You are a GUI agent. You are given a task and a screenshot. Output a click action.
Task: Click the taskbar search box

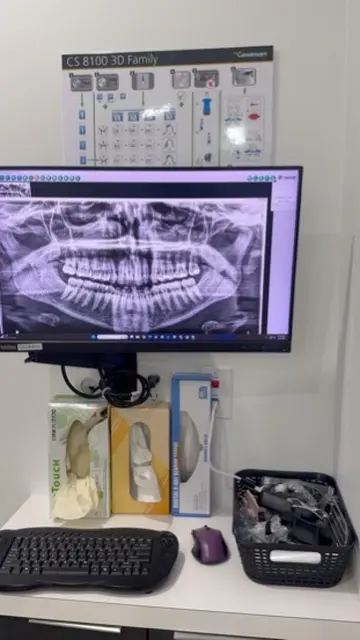coord(113,337)
